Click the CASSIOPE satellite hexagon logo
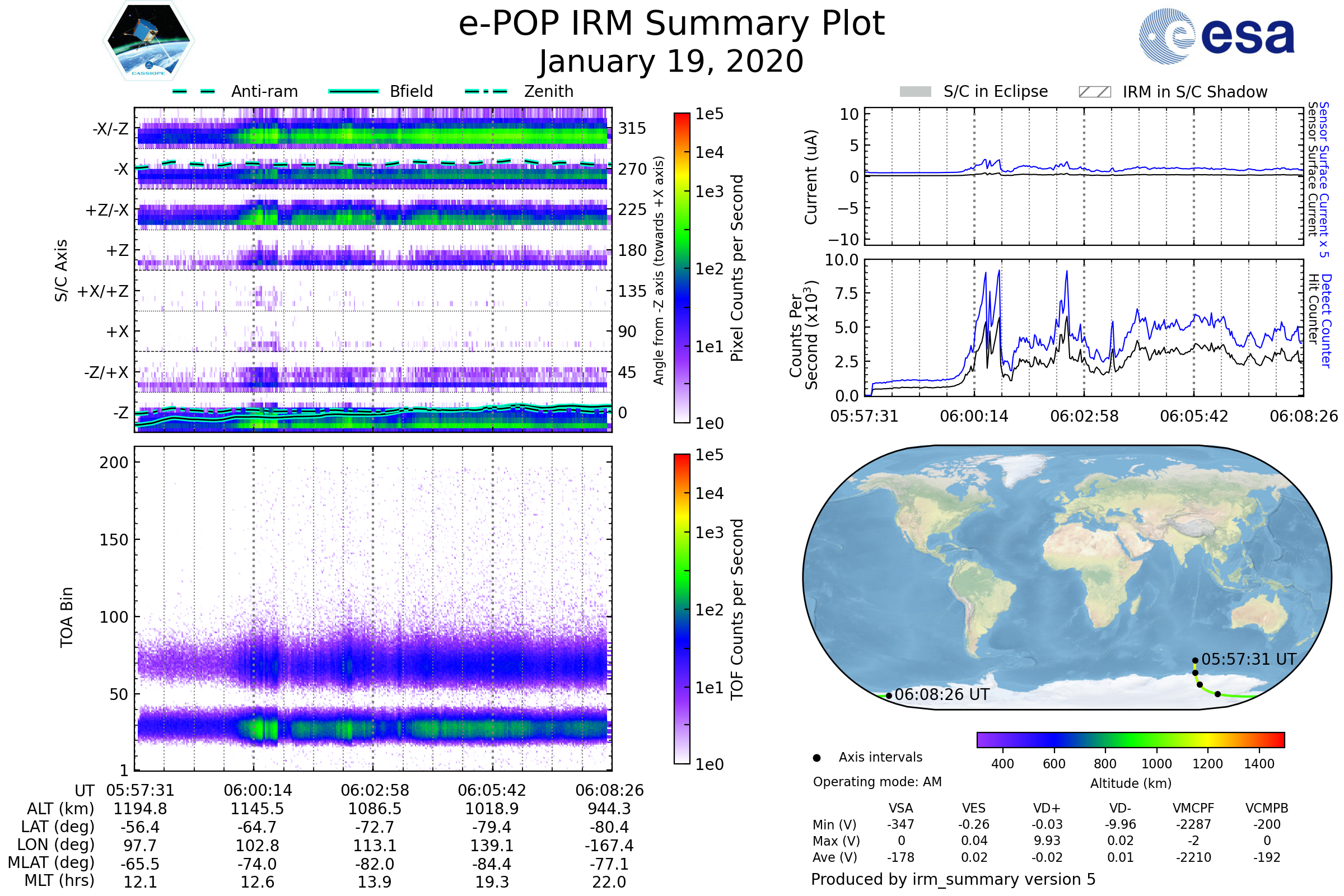This screenshot has width=1344, height=896. [148, 41]
